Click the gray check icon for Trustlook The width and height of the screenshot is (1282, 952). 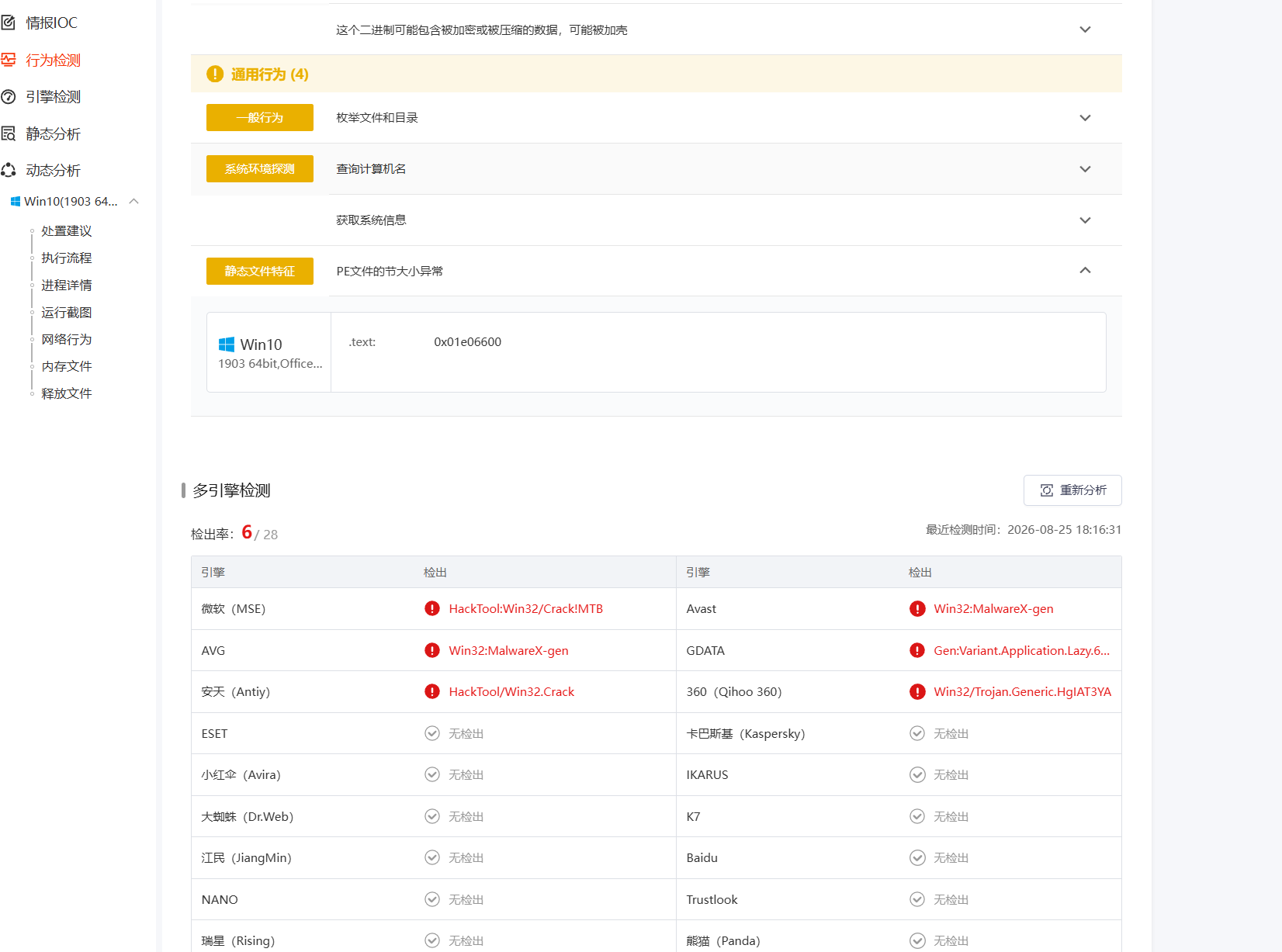[x=917, y=899]
